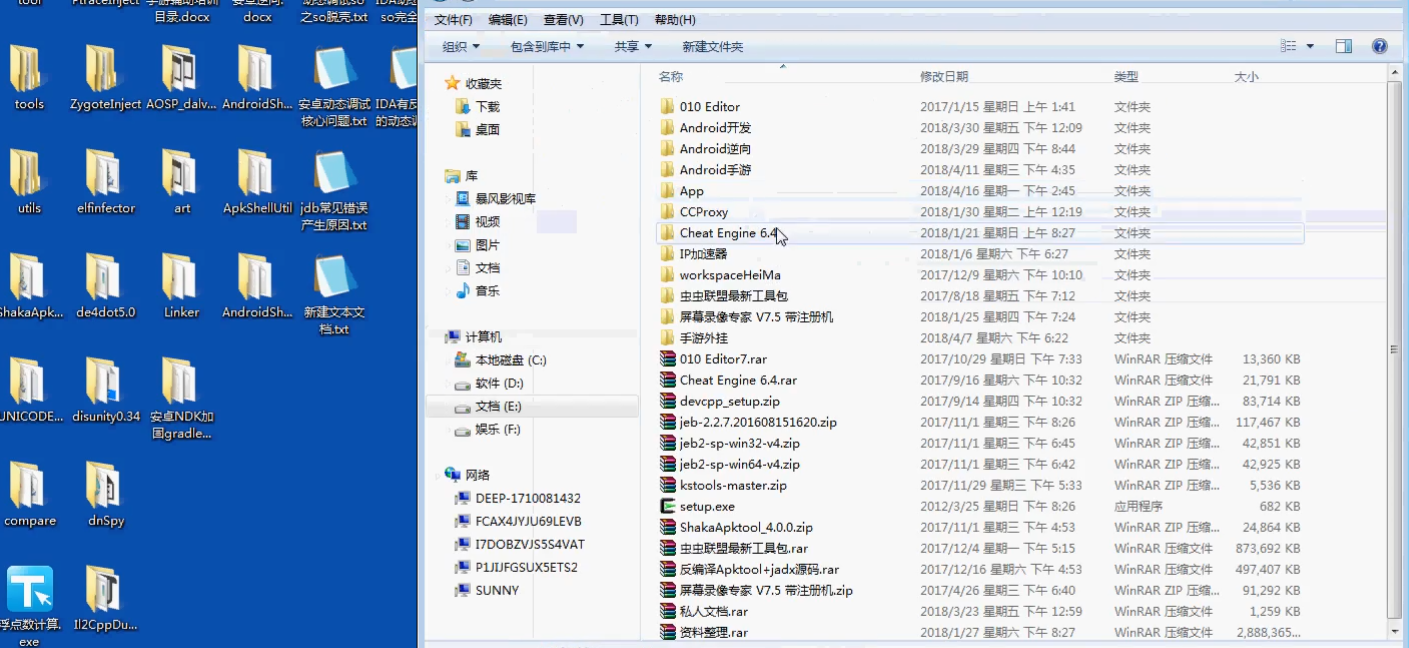Select ShakaApktool_4.0.0.zip archive icon
This screenshot has height=648, width=1409.
point(668,527)
